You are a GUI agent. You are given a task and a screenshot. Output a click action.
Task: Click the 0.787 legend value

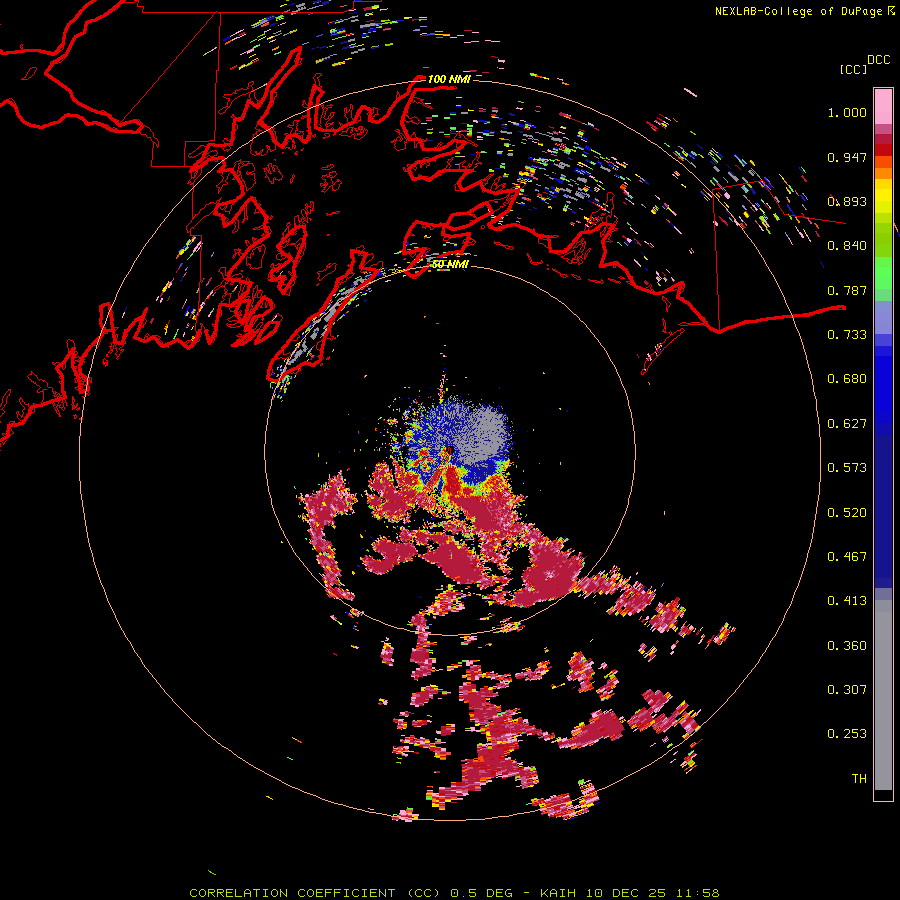(x=847, y=290)
